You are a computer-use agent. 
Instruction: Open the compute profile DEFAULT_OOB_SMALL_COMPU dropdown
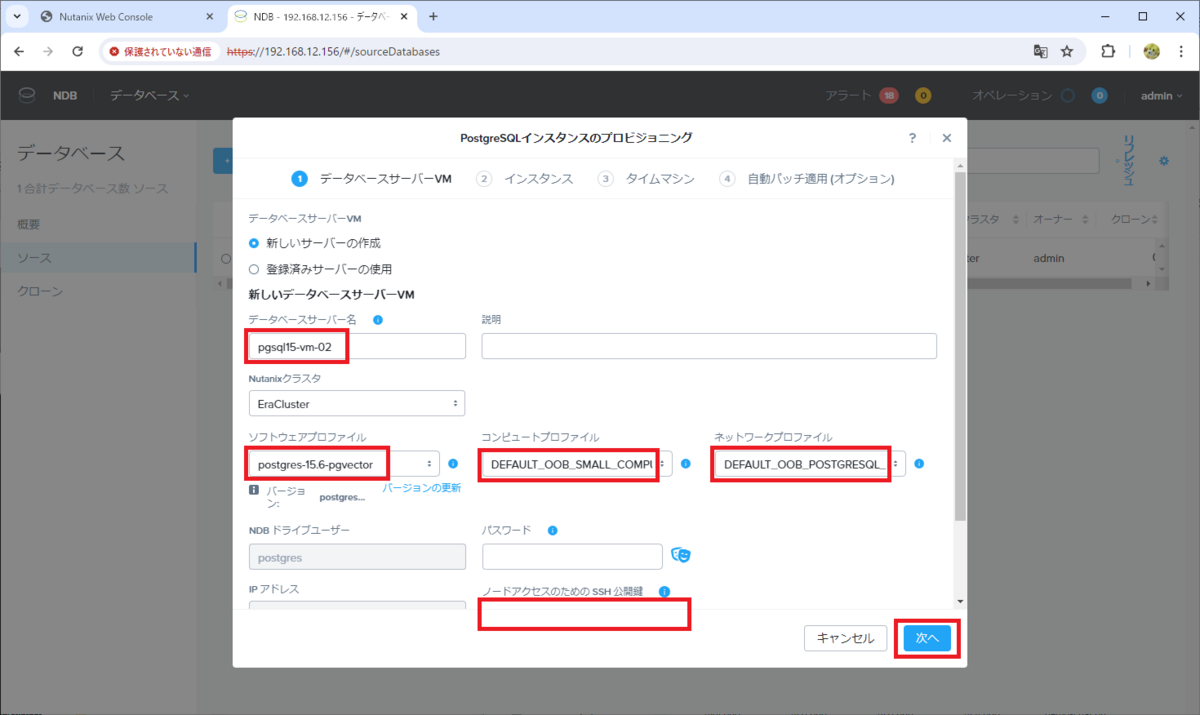[x=577, y=465]
